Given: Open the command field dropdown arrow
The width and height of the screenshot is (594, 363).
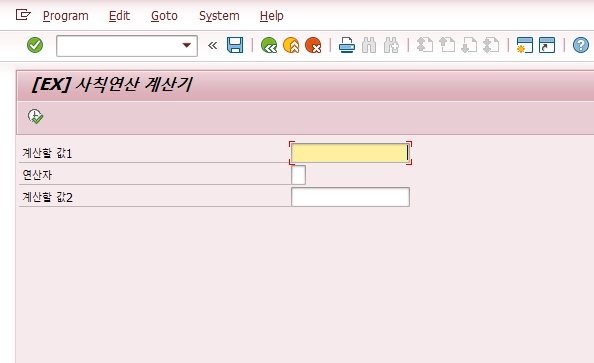Looking at the screenshot, I should 186,45.
